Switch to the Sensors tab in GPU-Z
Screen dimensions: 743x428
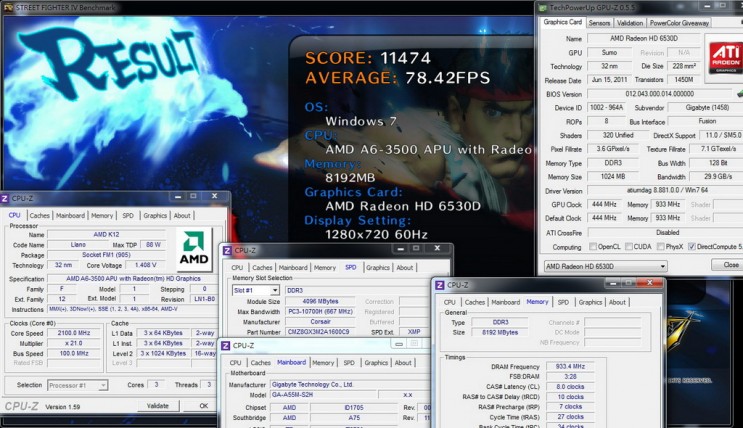pyautogui.click(x=600, y=21)
